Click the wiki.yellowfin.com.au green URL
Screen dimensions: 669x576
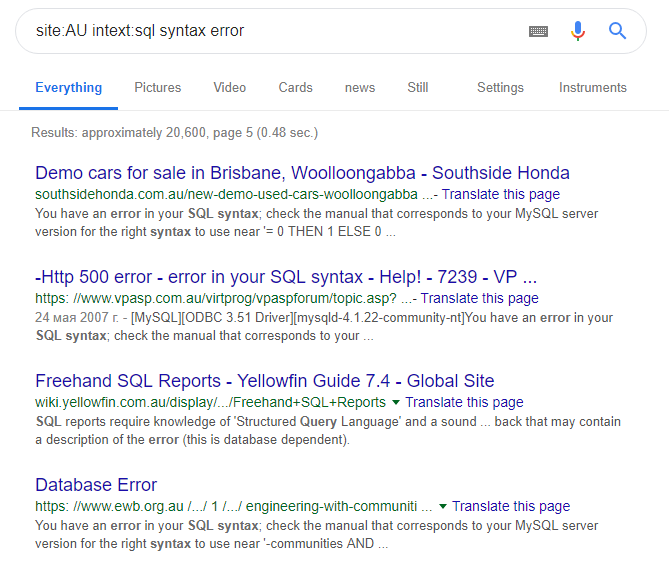pyautogui.click(x=210, y=402)
